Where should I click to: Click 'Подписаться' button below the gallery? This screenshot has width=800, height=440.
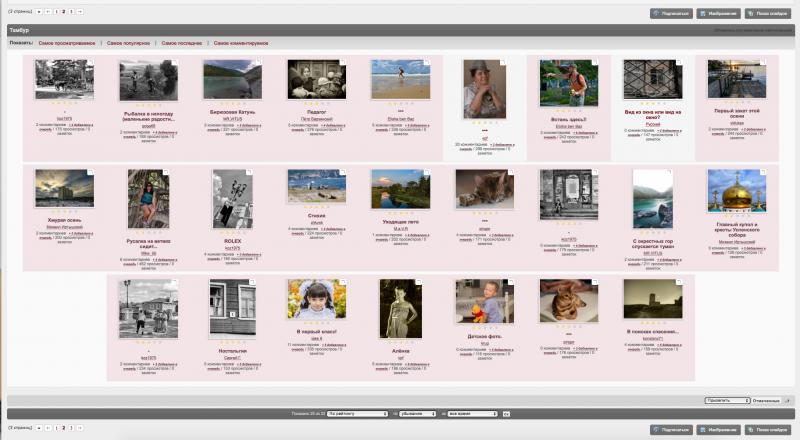tap(671, 430)
